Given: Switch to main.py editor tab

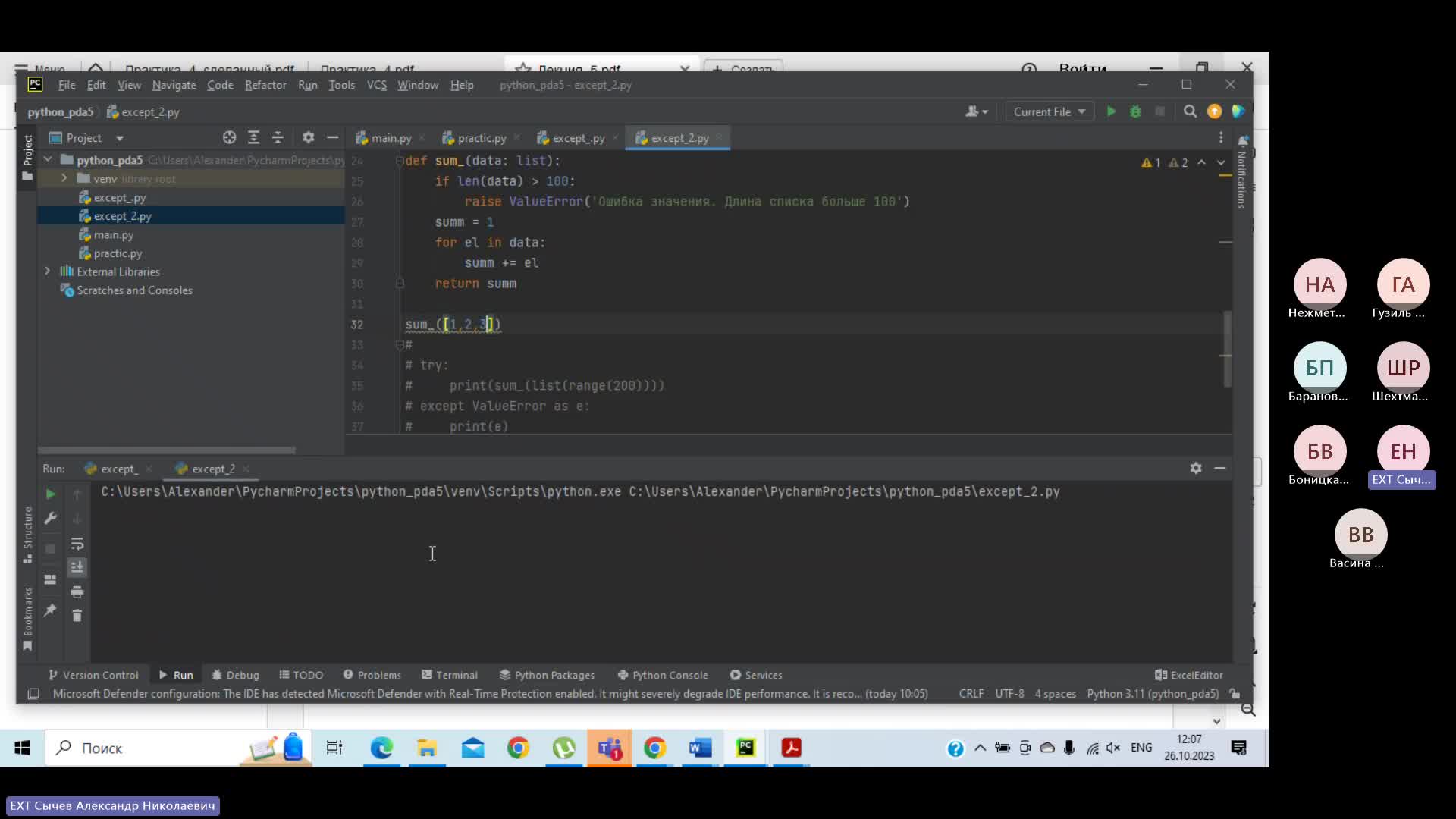Looking at the screenshot, I should [x=391, y=138].
